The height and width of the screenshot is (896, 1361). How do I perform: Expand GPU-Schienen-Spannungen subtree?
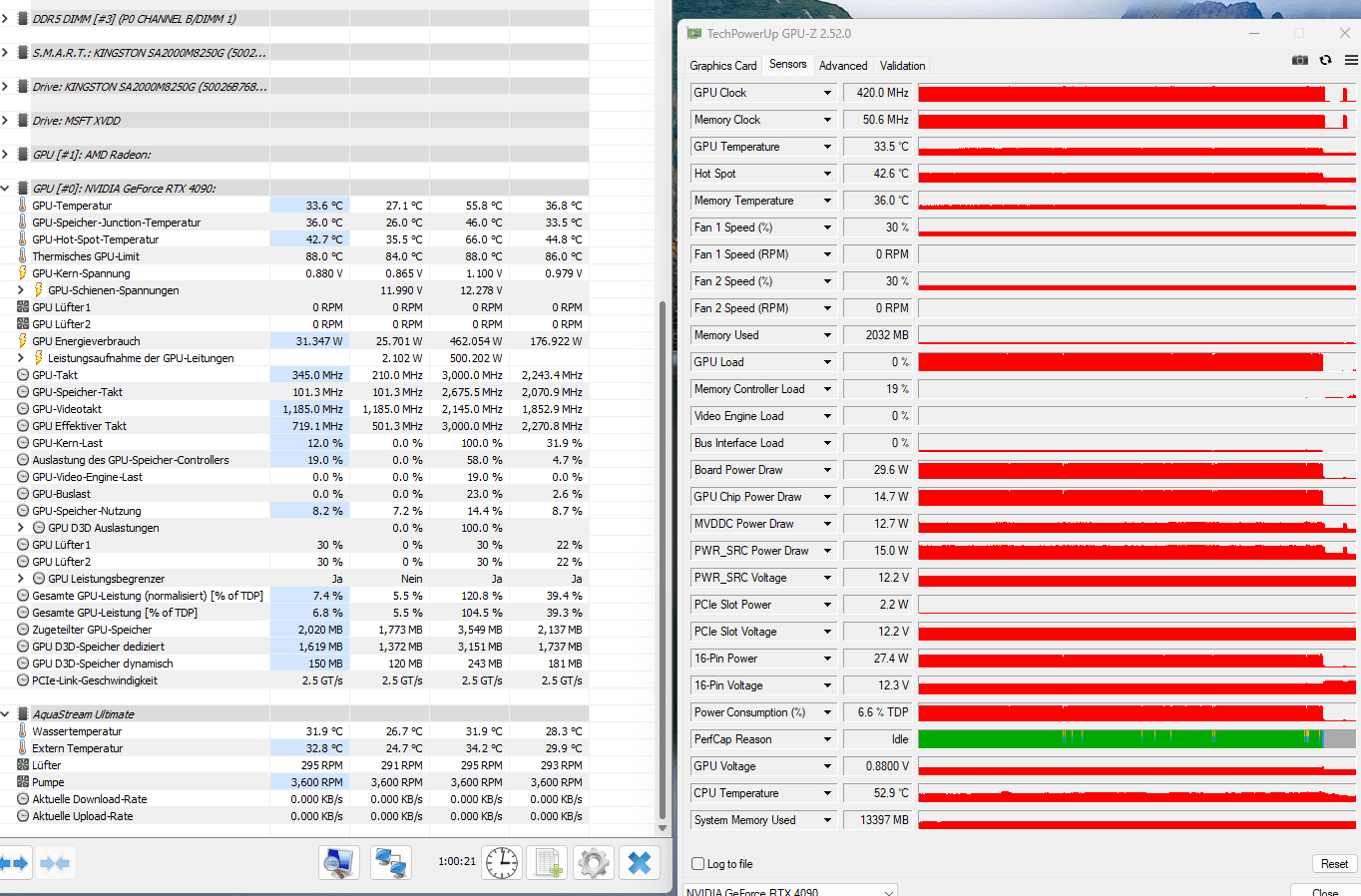(21, 290)
